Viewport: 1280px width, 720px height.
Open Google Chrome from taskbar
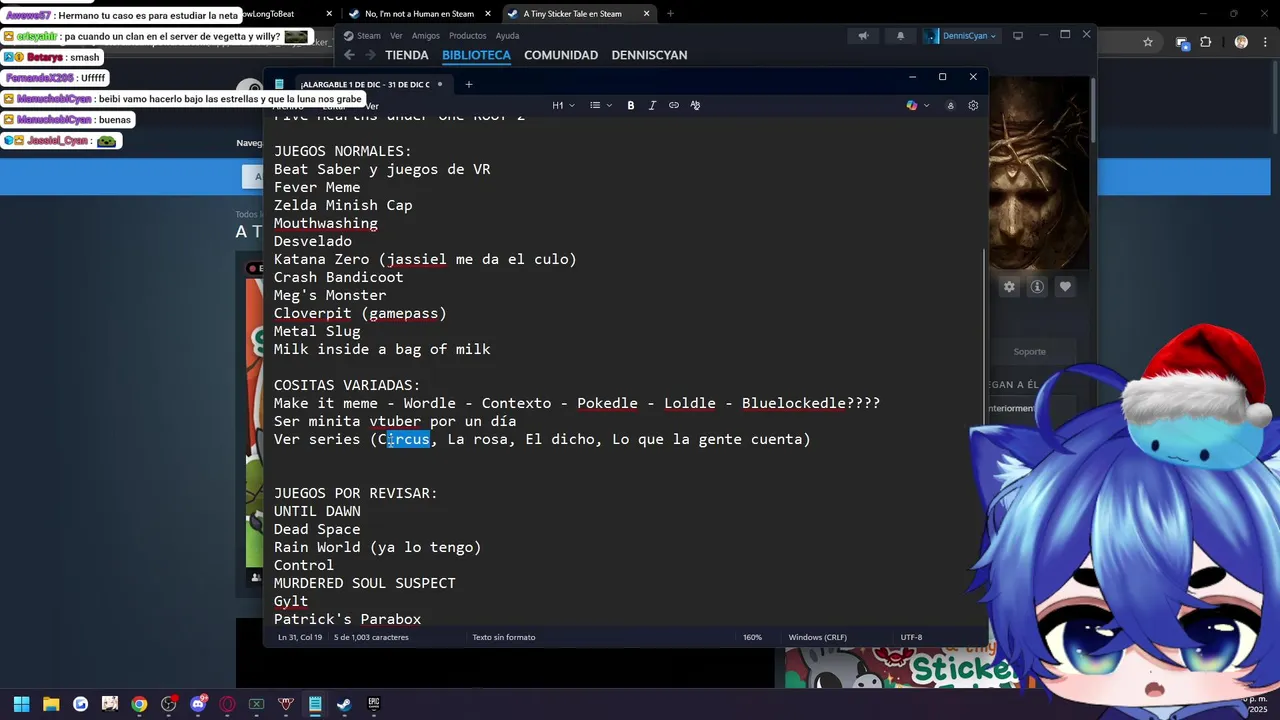click(139, 704)
